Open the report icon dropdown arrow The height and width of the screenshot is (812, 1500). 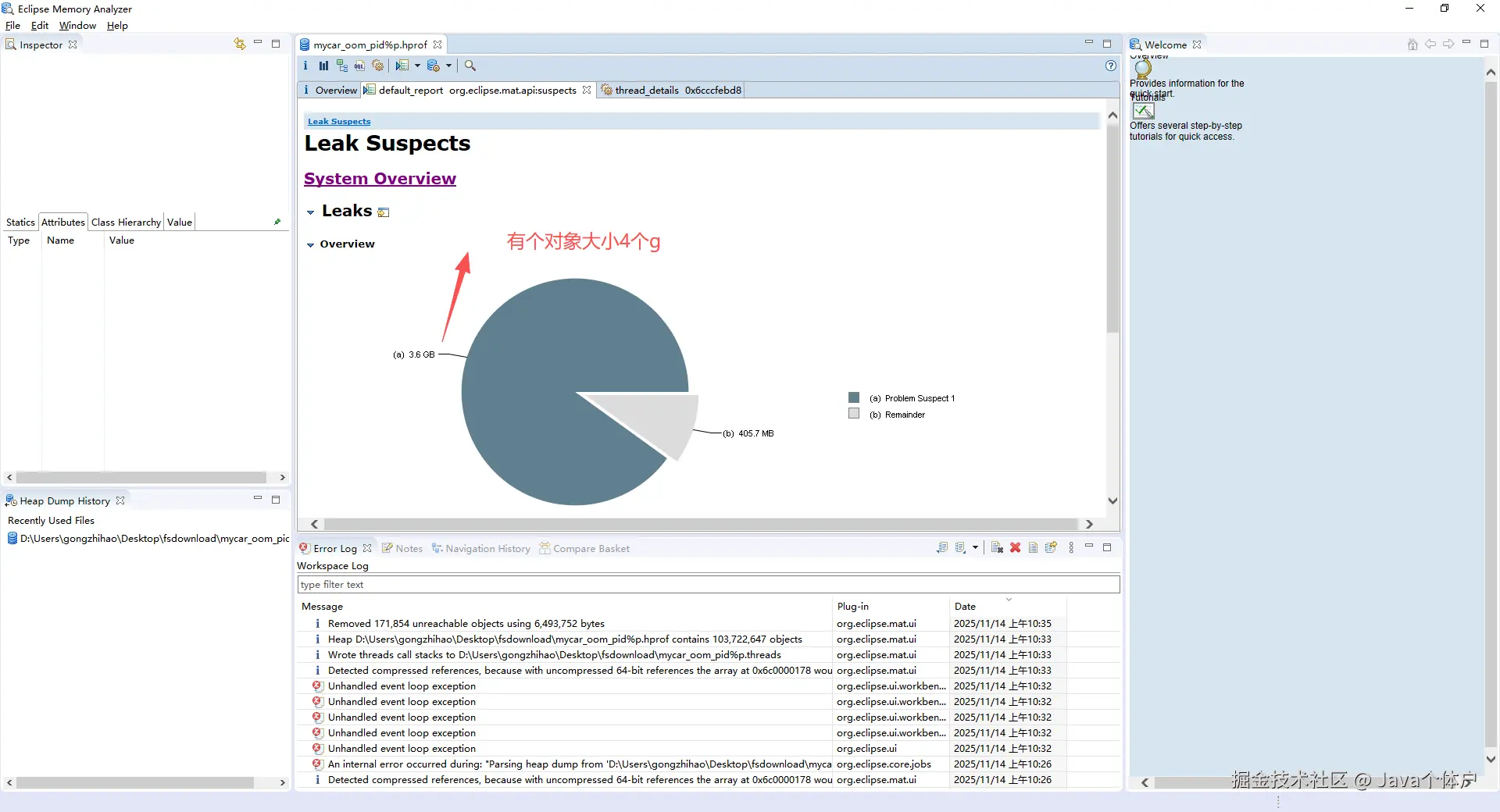coord(417,66)
